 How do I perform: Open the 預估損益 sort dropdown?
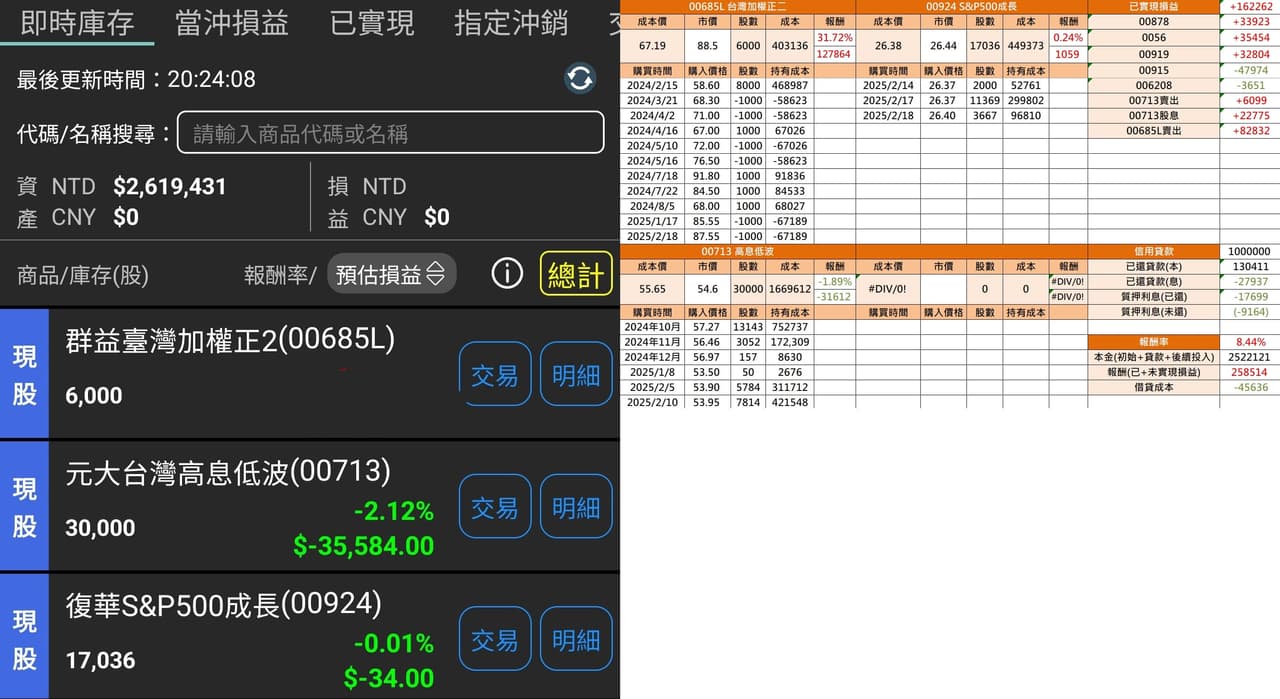pos(392,274)
